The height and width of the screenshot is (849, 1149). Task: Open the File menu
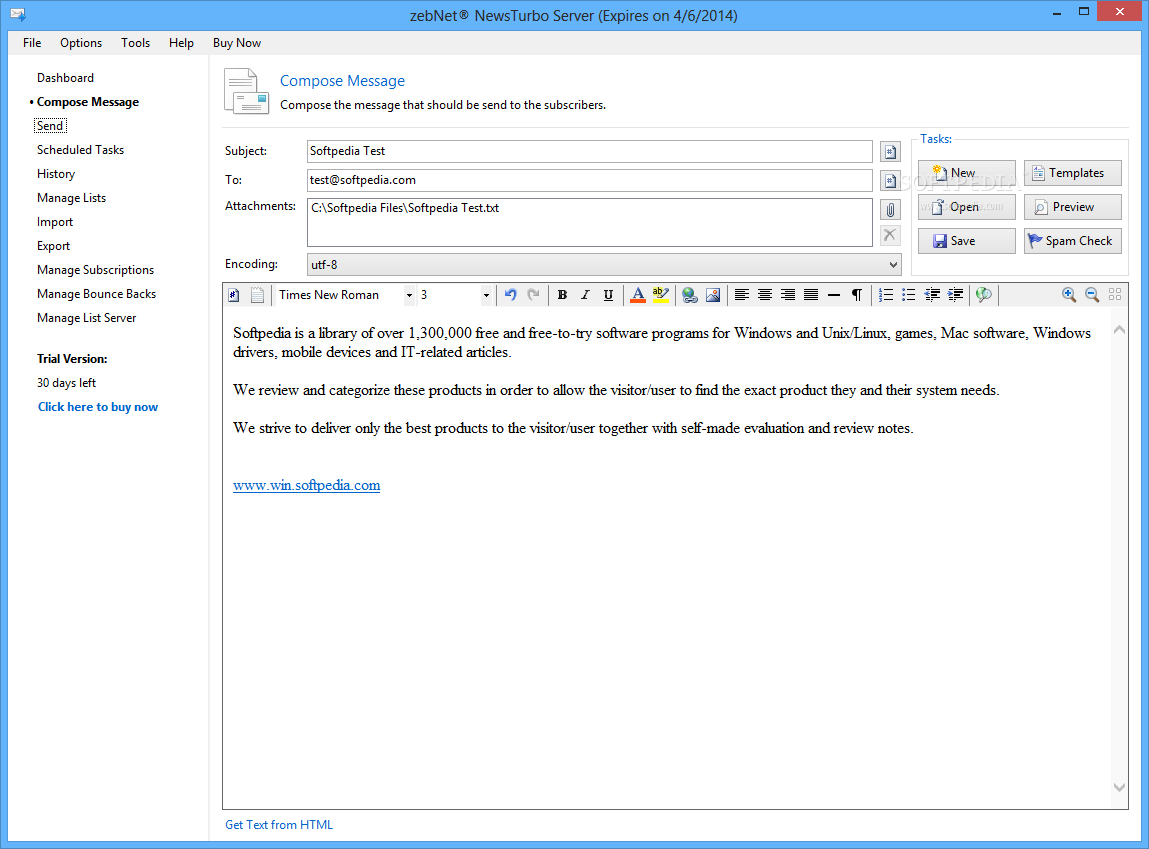(x=32, y=43)
